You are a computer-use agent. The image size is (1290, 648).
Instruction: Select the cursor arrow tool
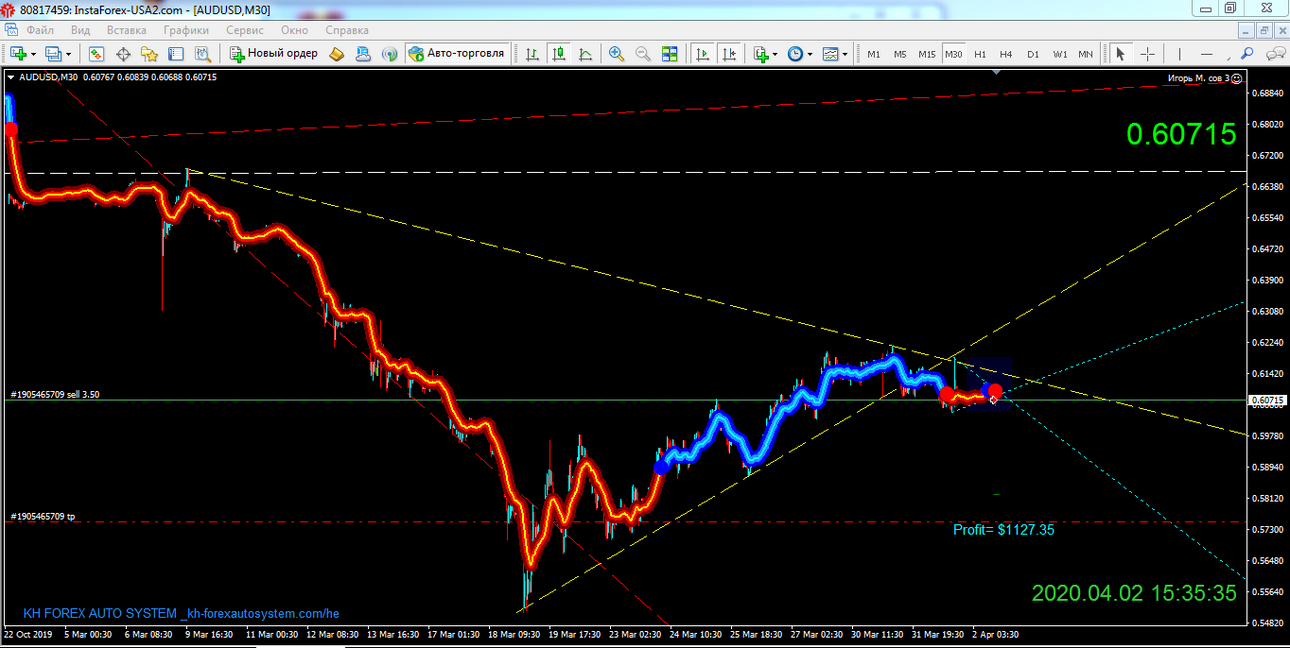[x=1120, y=53]
